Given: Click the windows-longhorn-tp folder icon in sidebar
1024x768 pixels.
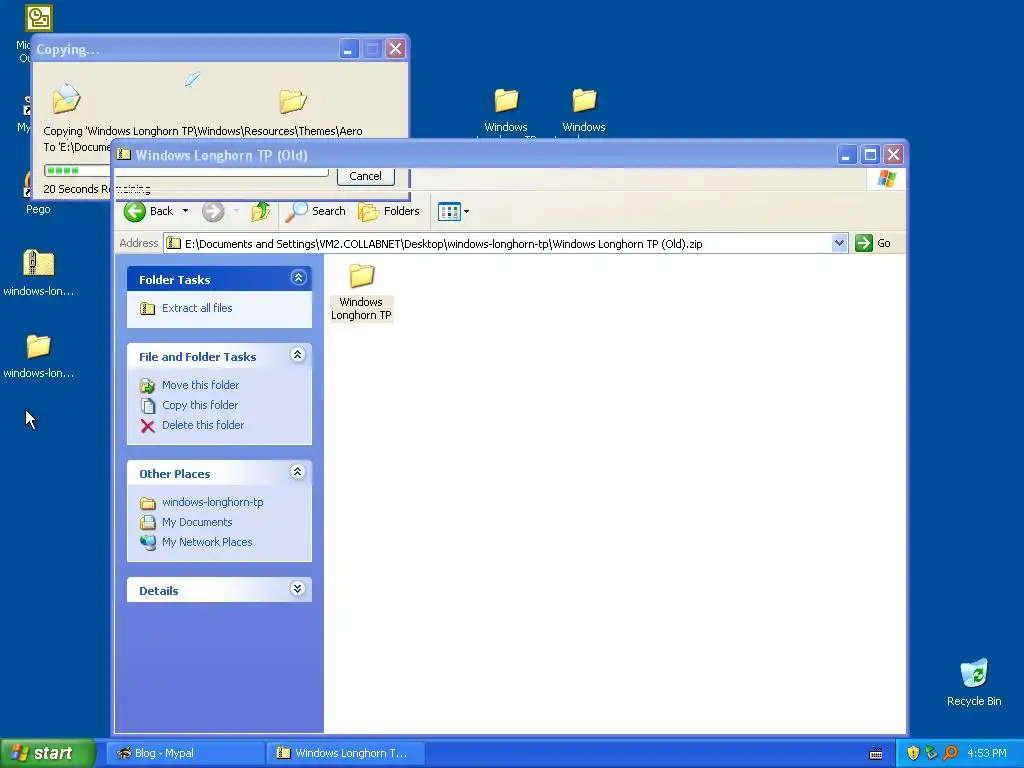Looking at the screenshot, I should point(148,503).
